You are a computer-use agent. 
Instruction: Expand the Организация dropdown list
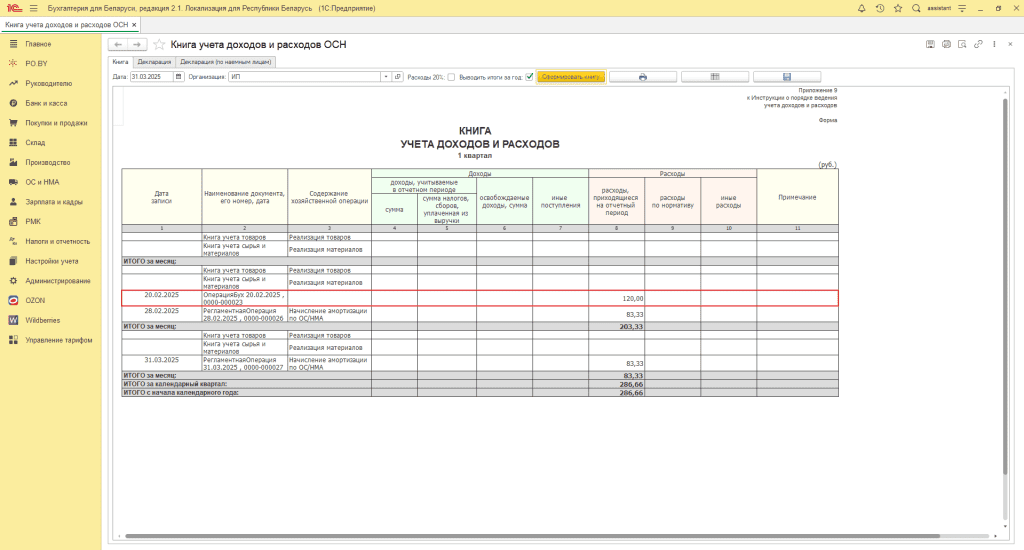click(385, 77)
